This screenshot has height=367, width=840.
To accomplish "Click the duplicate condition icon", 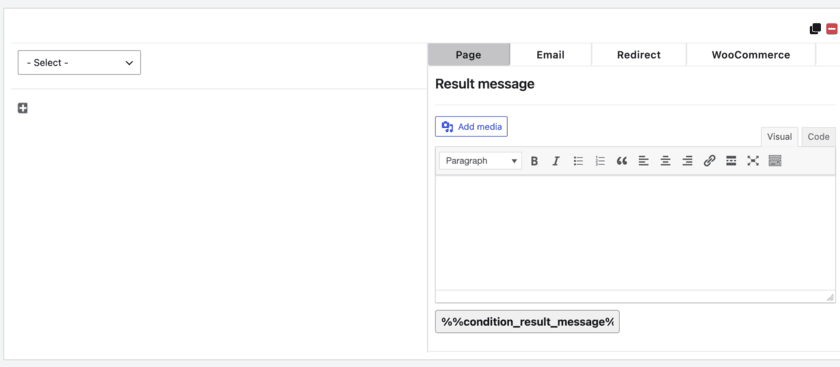I will point(815,29).
